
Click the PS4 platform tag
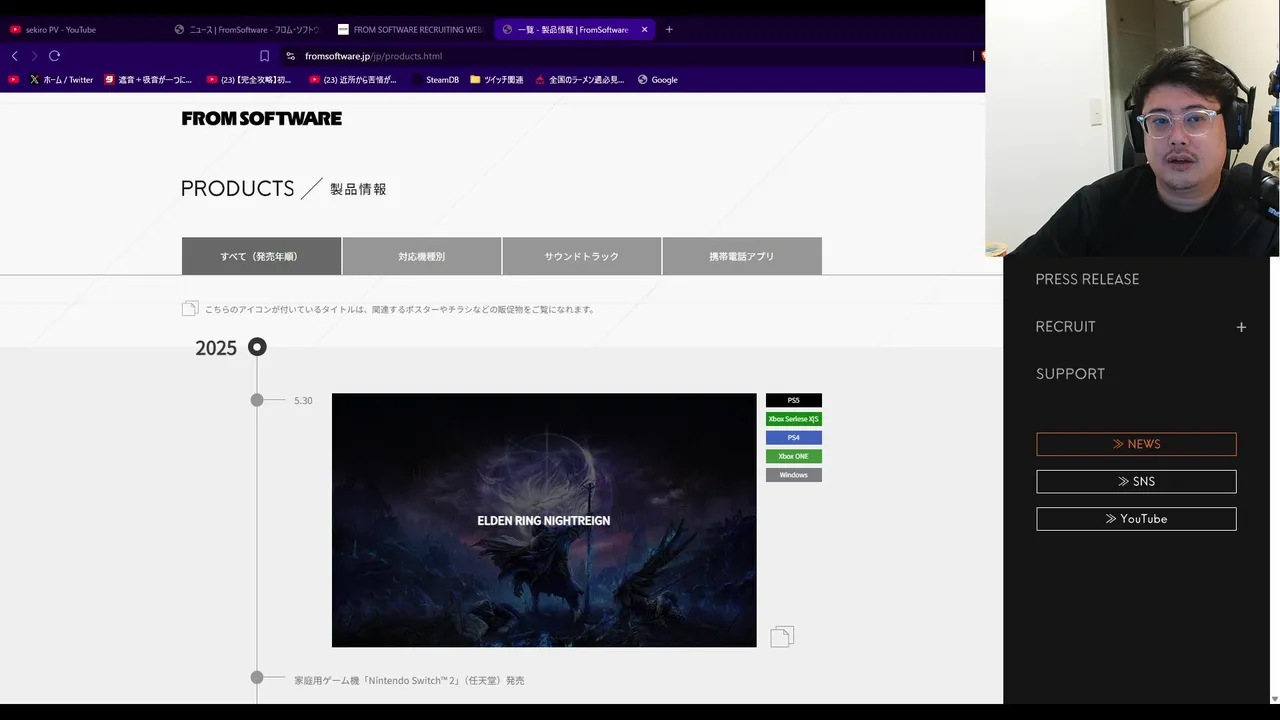tap(794, 437)
